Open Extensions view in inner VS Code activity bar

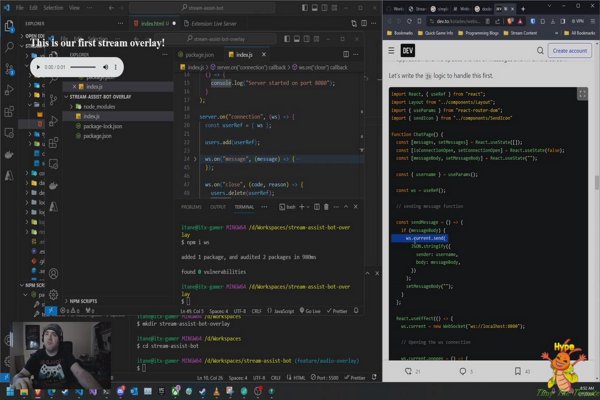pyautogui.click(x=54, y=142)
